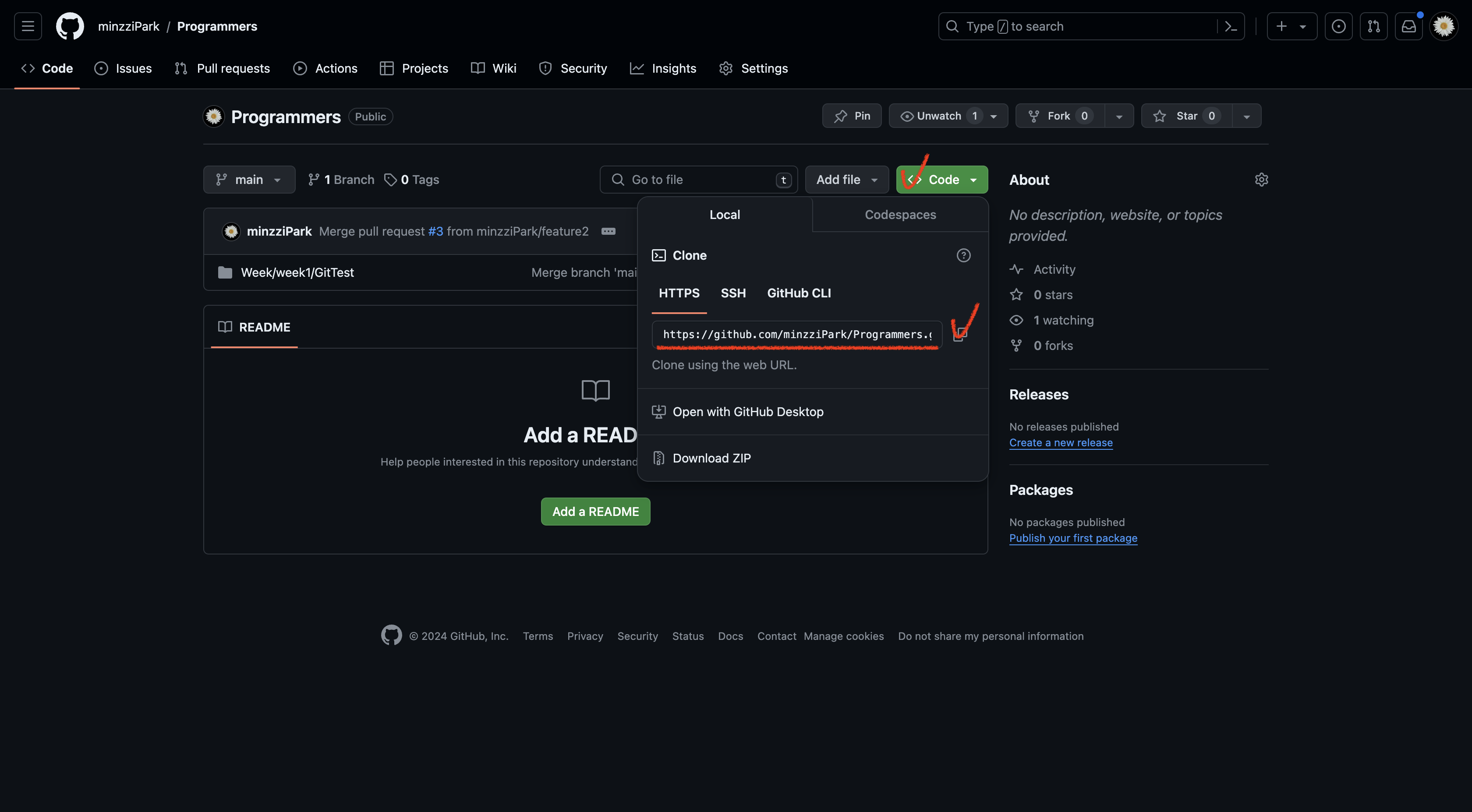The width and height of the screenshot is (1472, 812).
Task: Select the HTTPS clone URL field
Action: [796, 335]
